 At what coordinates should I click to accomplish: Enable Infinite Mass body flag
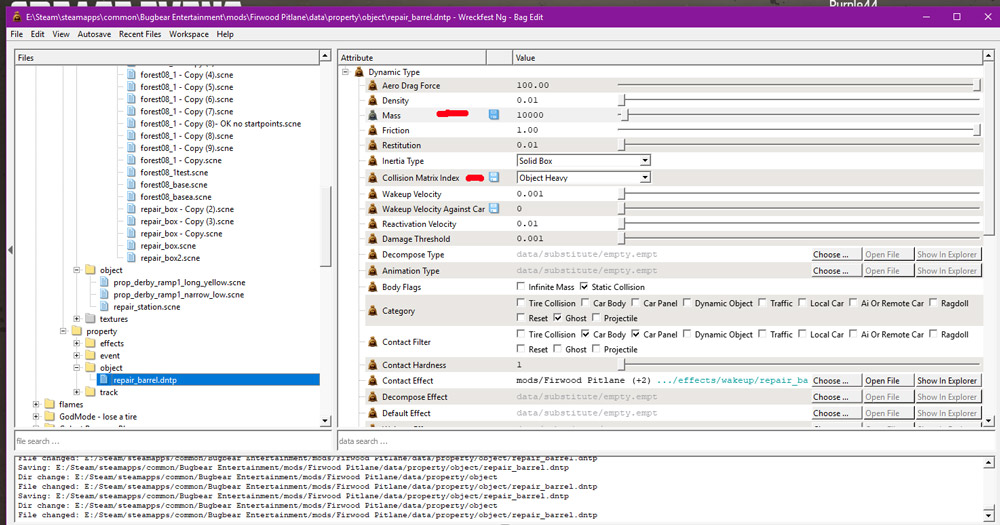(x=521, y=286)
